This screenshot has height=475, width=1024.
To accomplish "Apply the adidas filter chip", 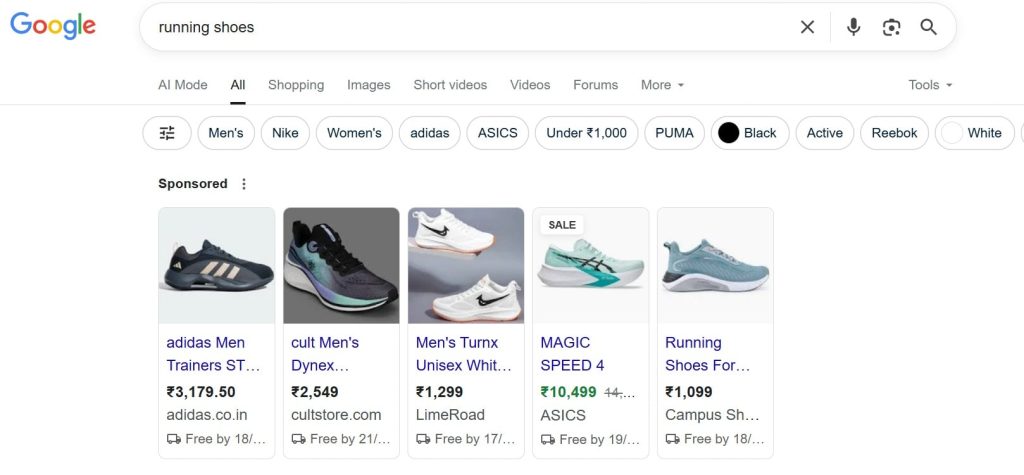I will pyautogui.click(x=430, y=133).
